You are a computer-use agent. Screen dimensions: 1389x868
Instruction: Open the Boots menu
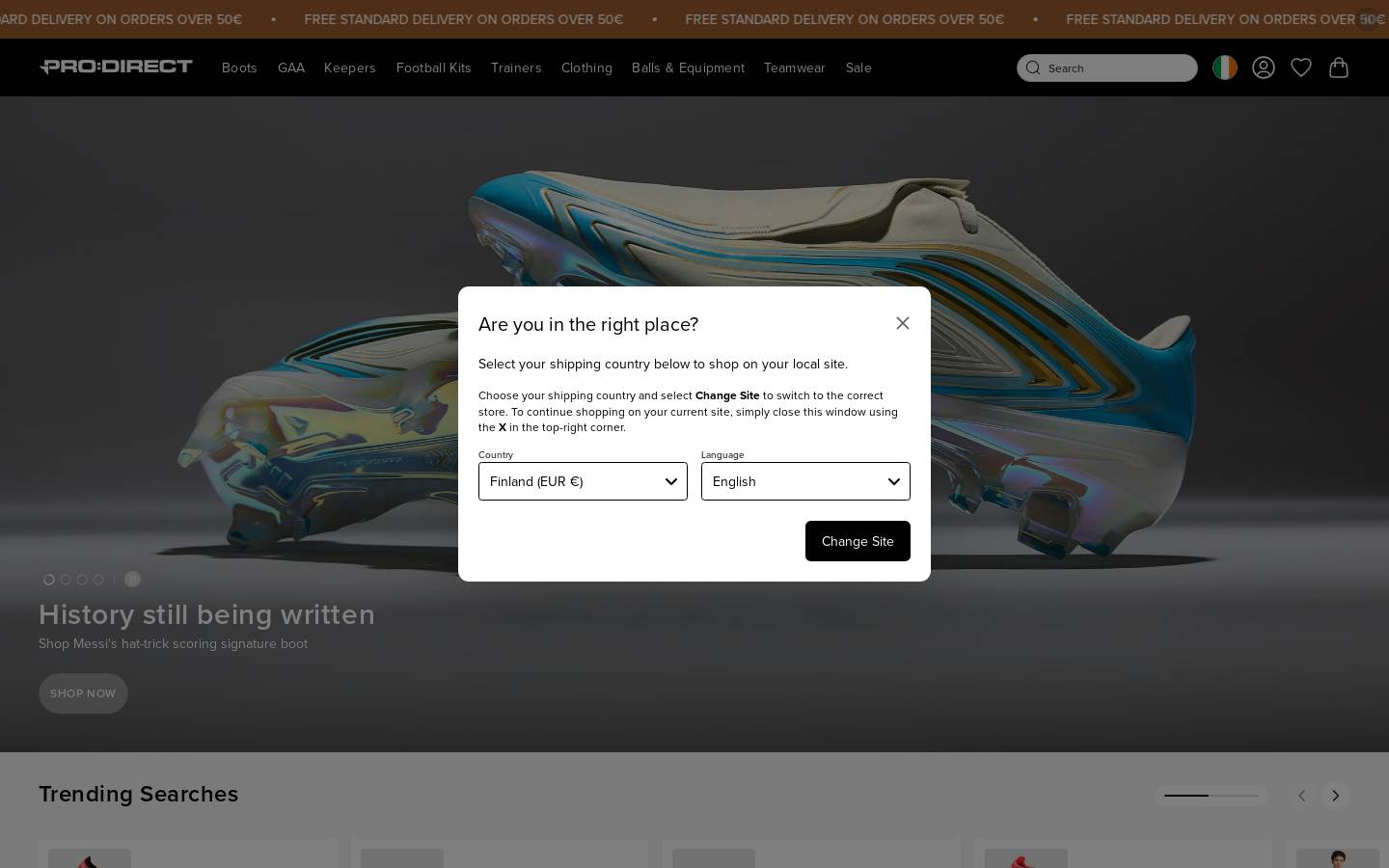pyautogui.click(x=239, y=68)
